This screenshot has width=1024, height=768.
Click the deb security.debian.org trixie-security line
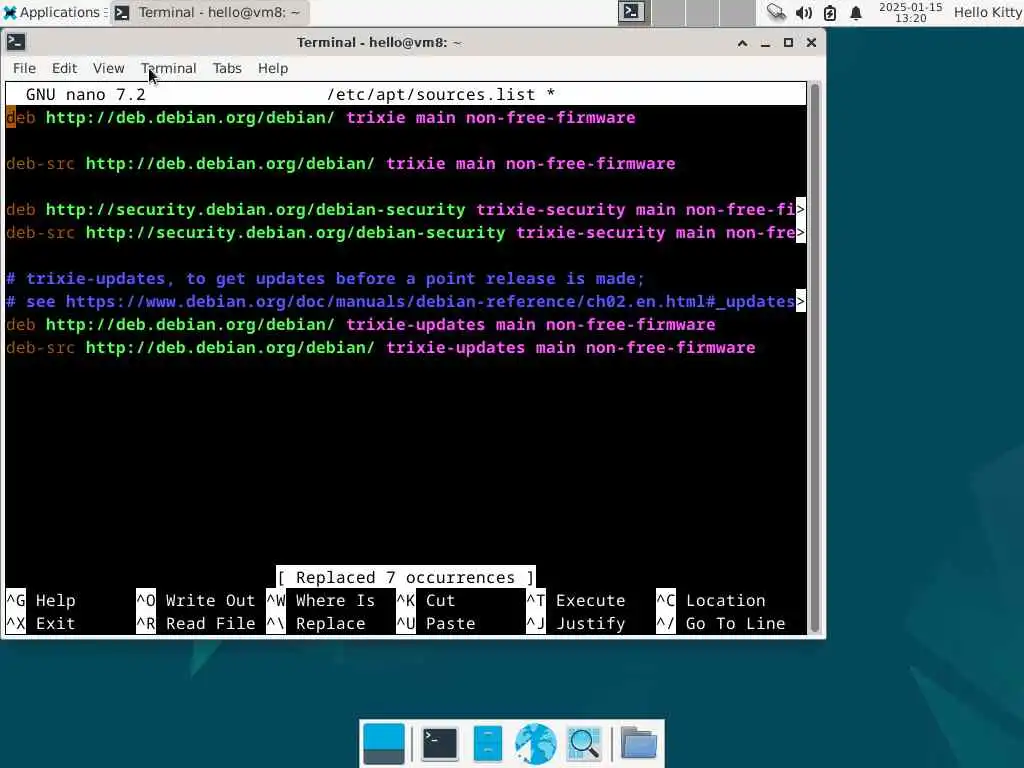406,210
